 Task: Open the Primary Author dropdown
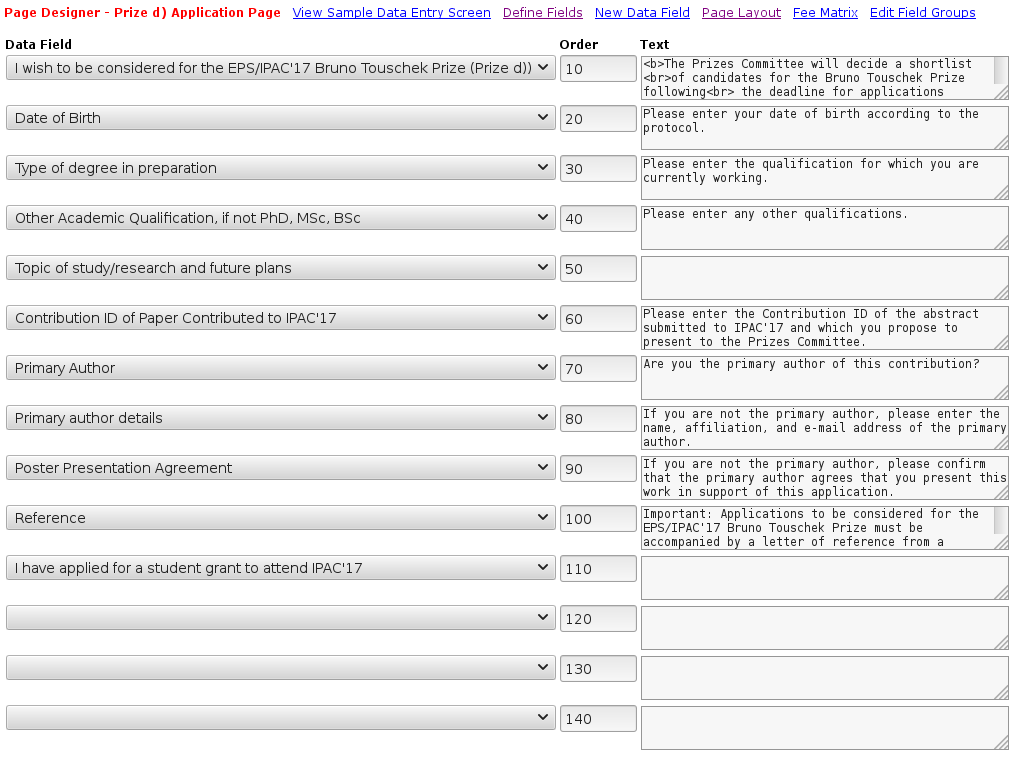pyautogui.click(x=281, y=368)
